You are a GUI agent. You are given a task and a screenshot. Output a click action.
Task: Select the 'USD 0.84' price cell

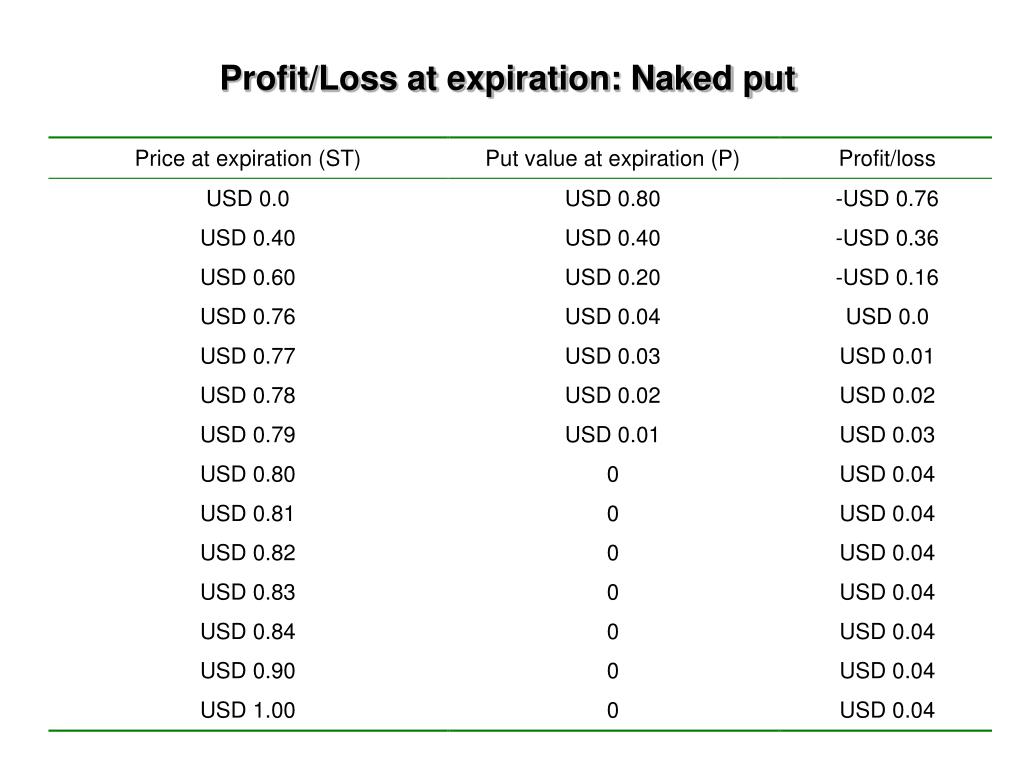(248, 632)
